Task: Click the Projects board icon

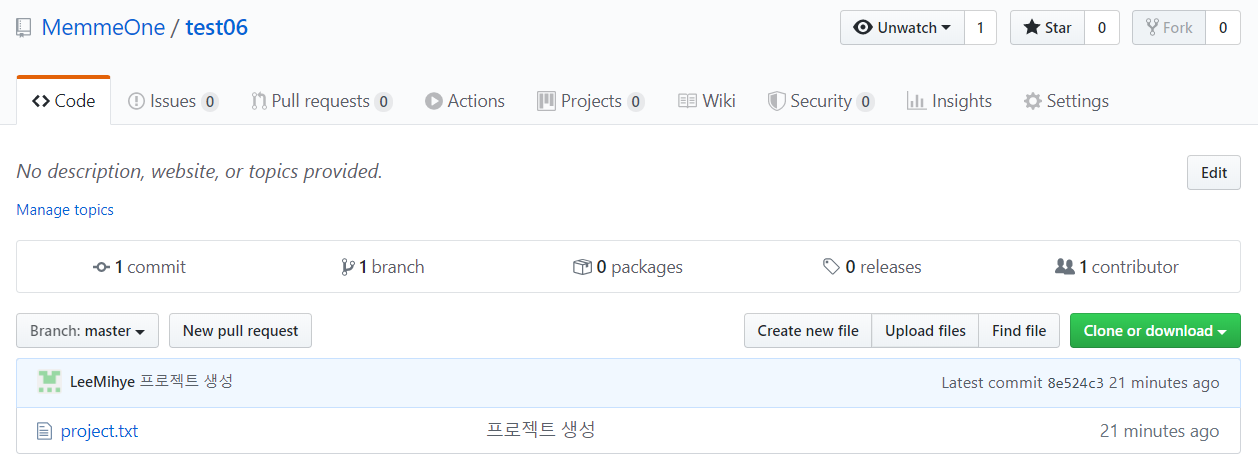Action: pyautogui.click(x=546, y=101)
